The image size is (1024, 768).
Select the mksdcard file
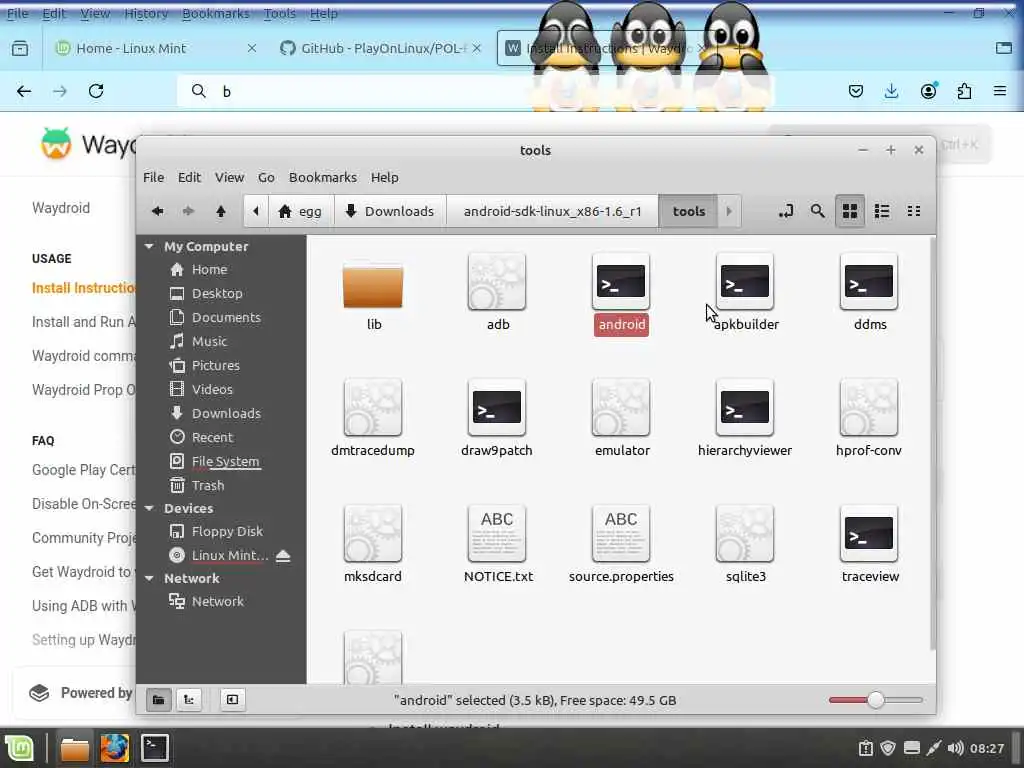tap(373, 534)
